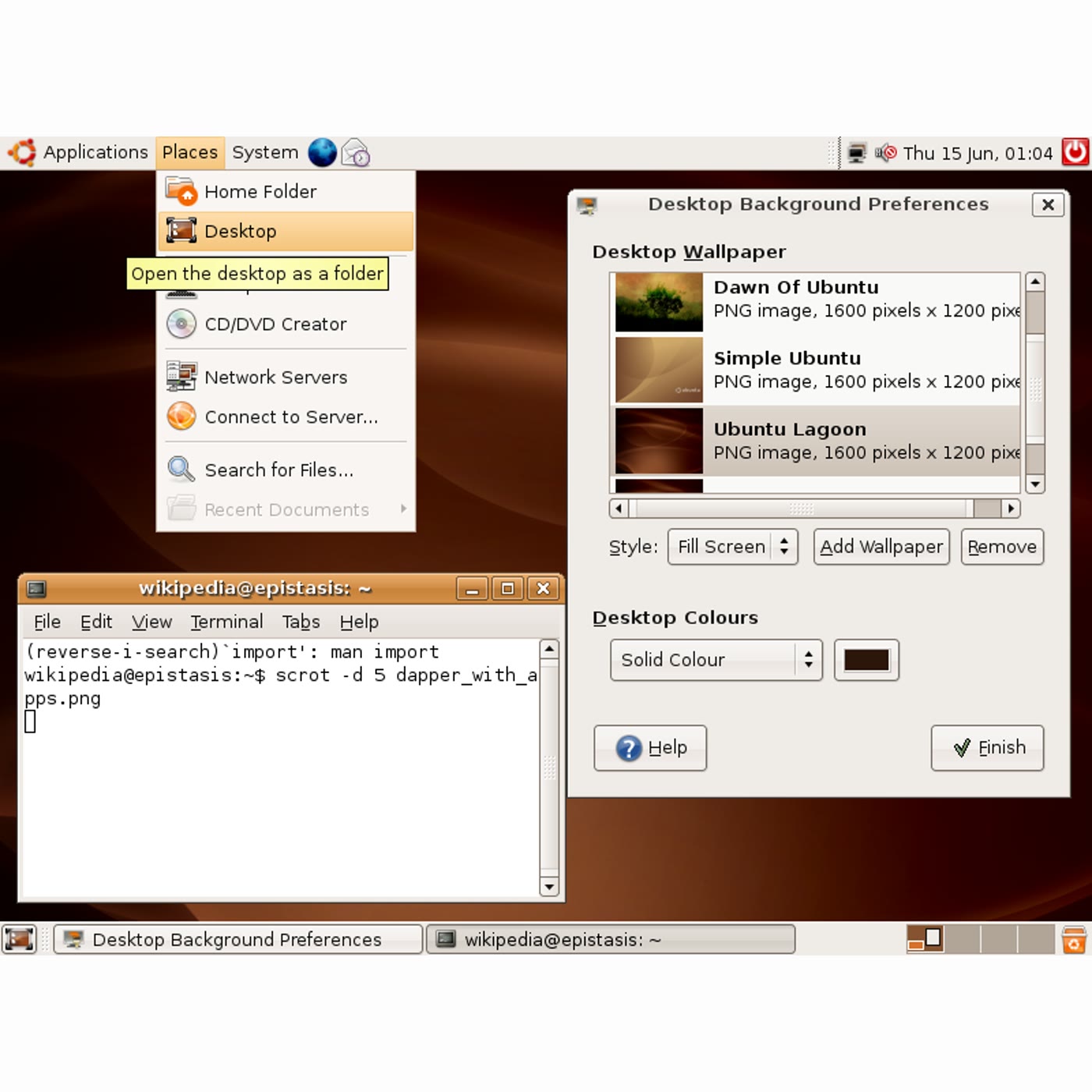The width and height of the screenshot is (1092, 1092).
Task: Switch to the Desktop Background Preferences taskbar button
Action: point(238,939)
